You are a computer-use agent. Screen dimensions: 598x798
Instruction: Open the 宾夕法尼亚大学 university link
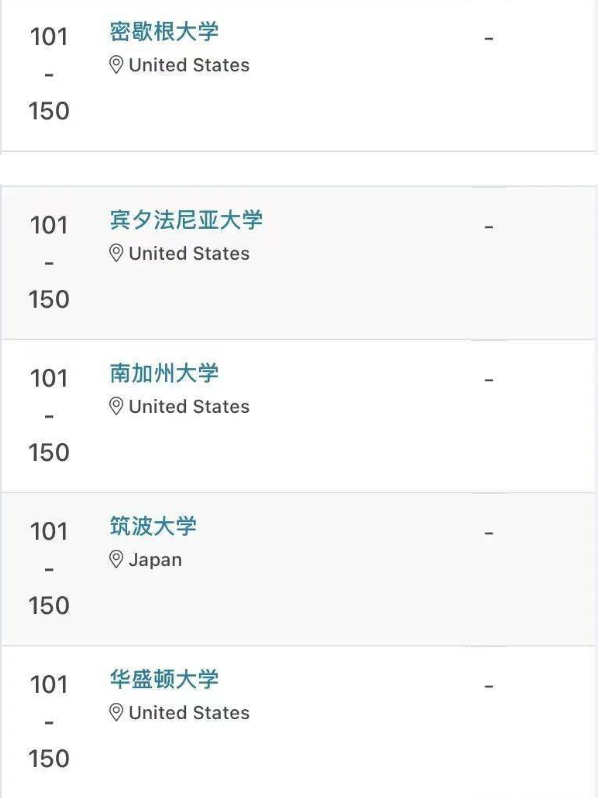click(x=186, y=220)
